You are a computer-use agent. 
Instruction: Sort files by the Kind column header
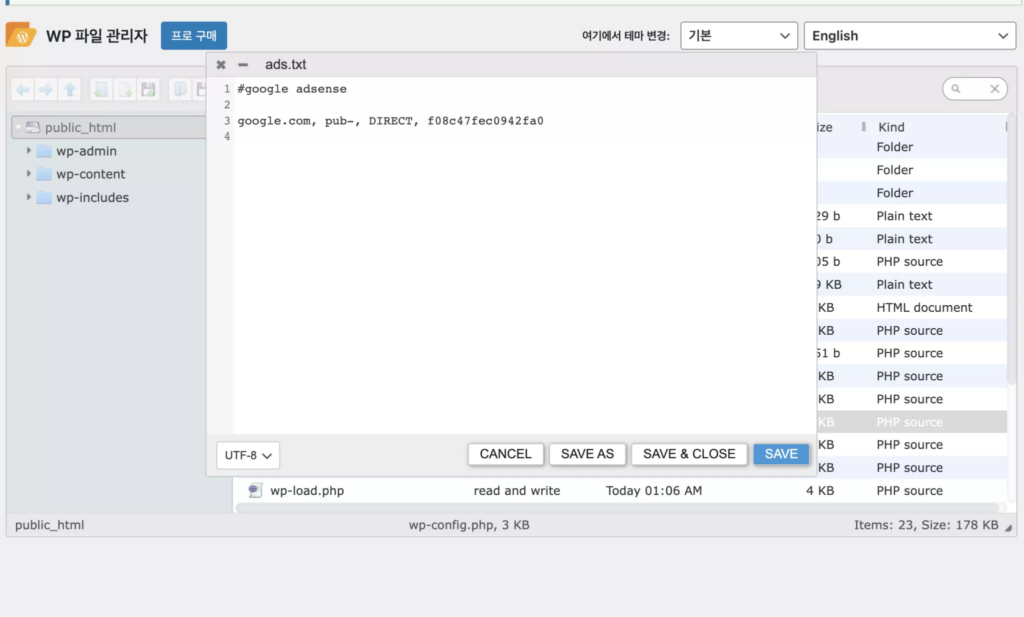tap(891, 127)
